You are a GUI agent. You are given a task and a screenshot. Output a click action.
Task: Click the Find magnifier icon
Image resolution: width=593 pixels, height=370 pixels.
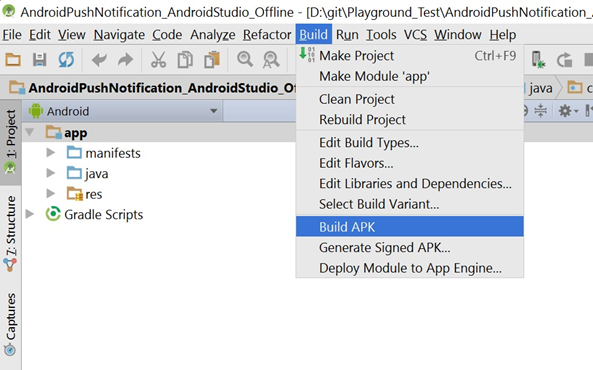[245, 60]
